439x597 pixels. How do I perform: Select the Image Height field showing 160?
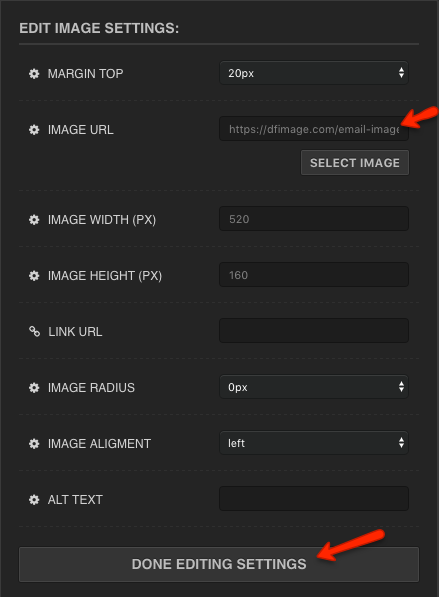click(x=314, y=275)
